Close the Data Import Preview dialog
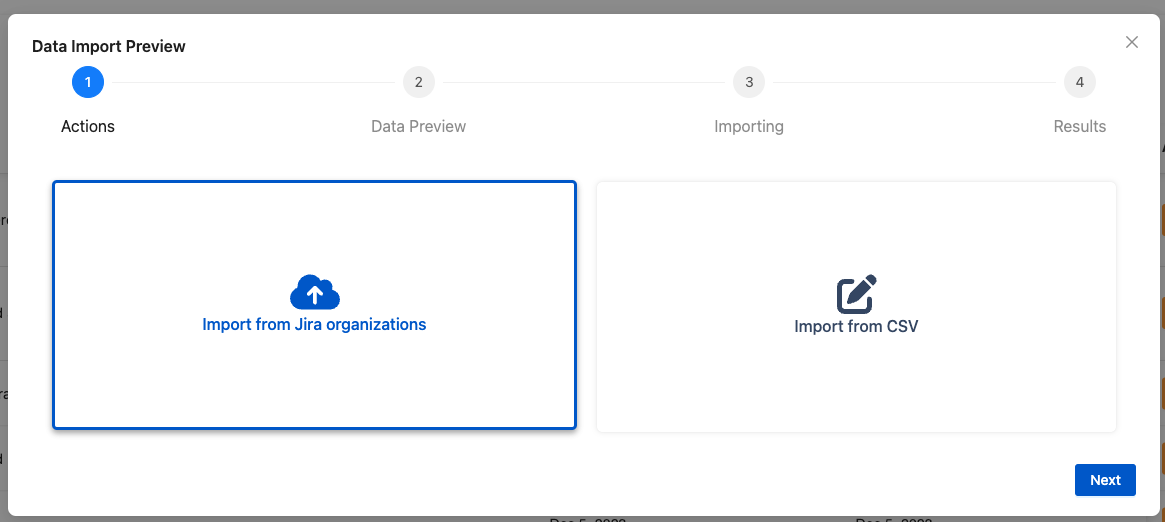Image resolution: width=1165 pixels, height=522 pixels. pos(1132,42)
